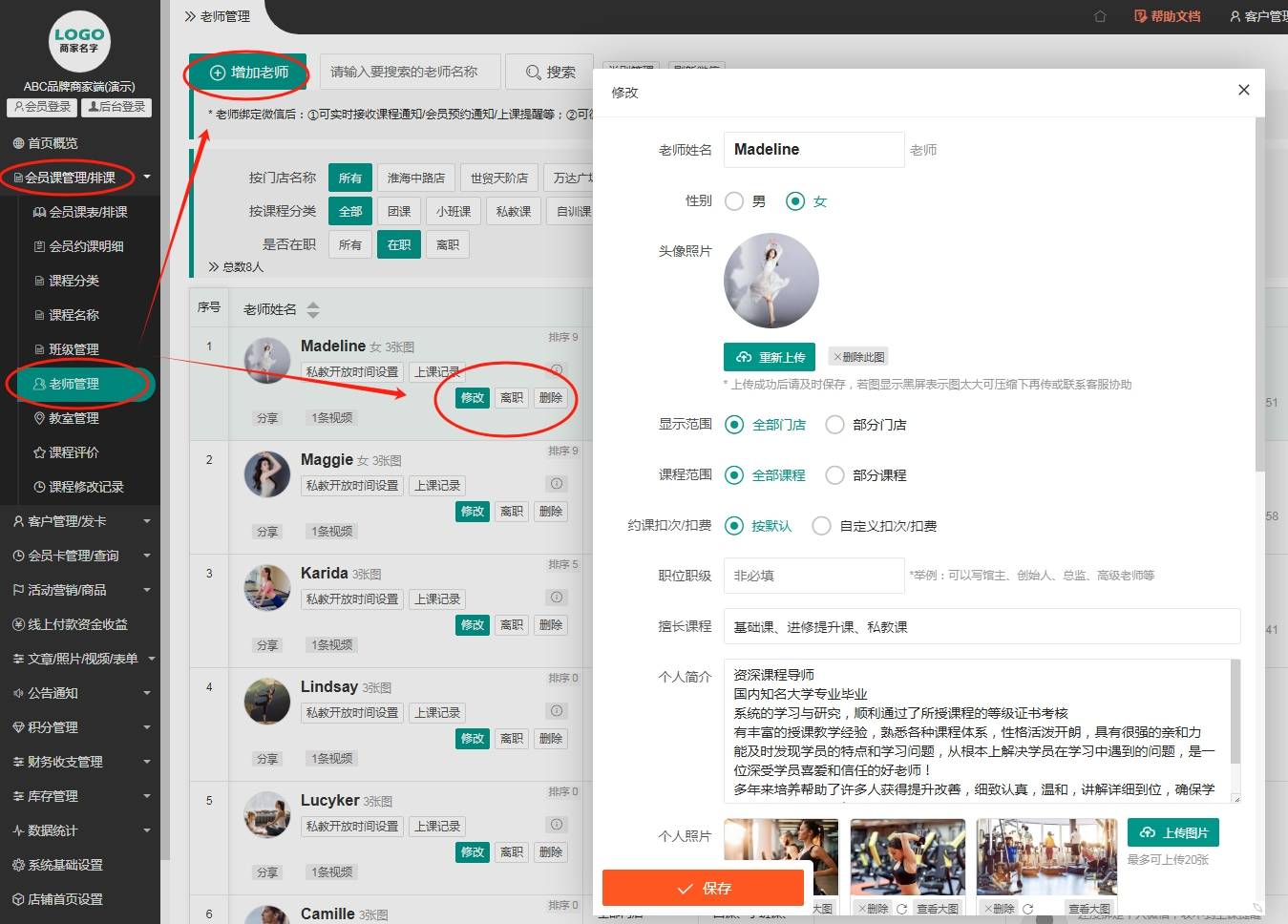Open 私教开放时间设置 for Lucyker

pos(352,826)
